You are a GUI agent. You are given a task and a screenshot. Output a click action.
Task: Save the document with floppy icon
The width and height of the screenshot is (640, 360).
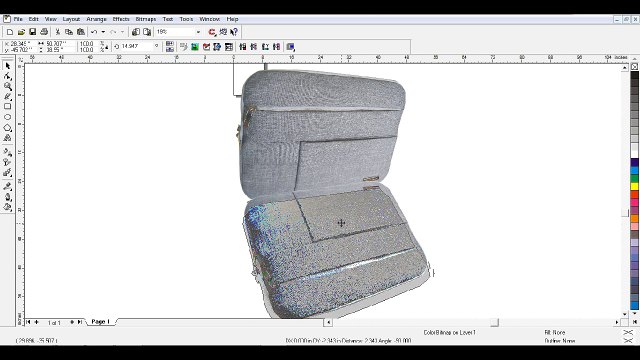(x=33, y=32)
